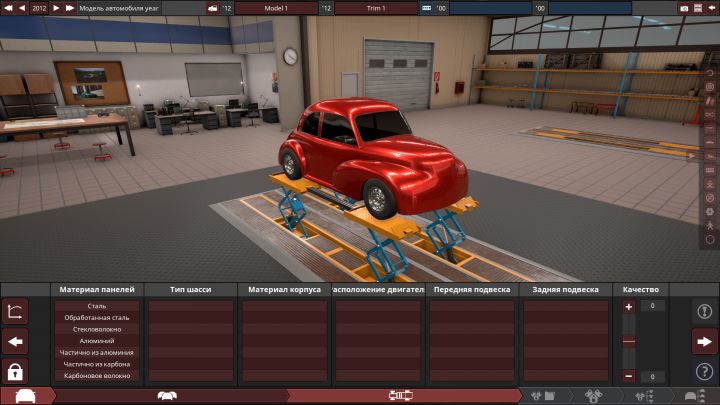This screenshot has width=720, height=405.
Task: Click the right arrow next button
Action: tap(703, 341)
